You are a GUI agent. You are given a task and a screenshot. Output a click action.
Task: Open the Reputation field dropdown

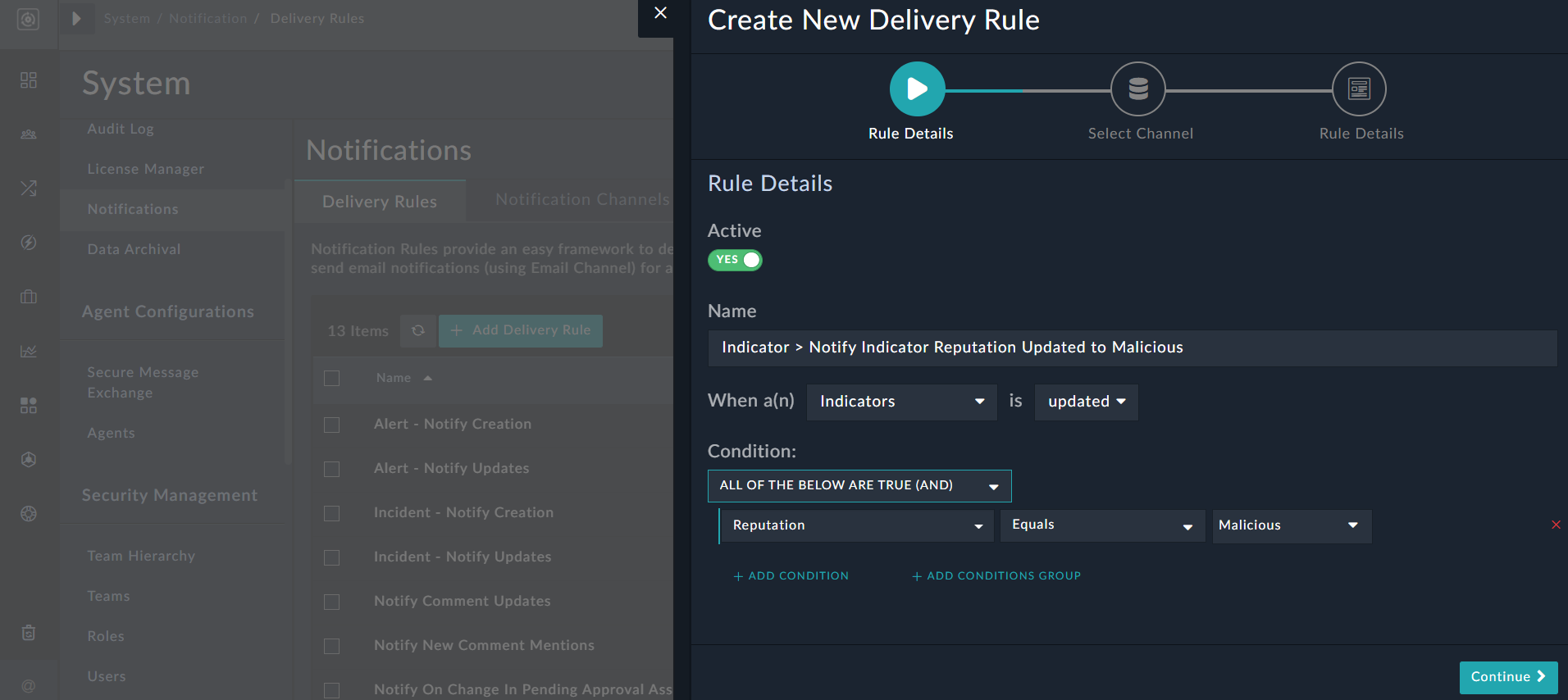coord(857,525)
